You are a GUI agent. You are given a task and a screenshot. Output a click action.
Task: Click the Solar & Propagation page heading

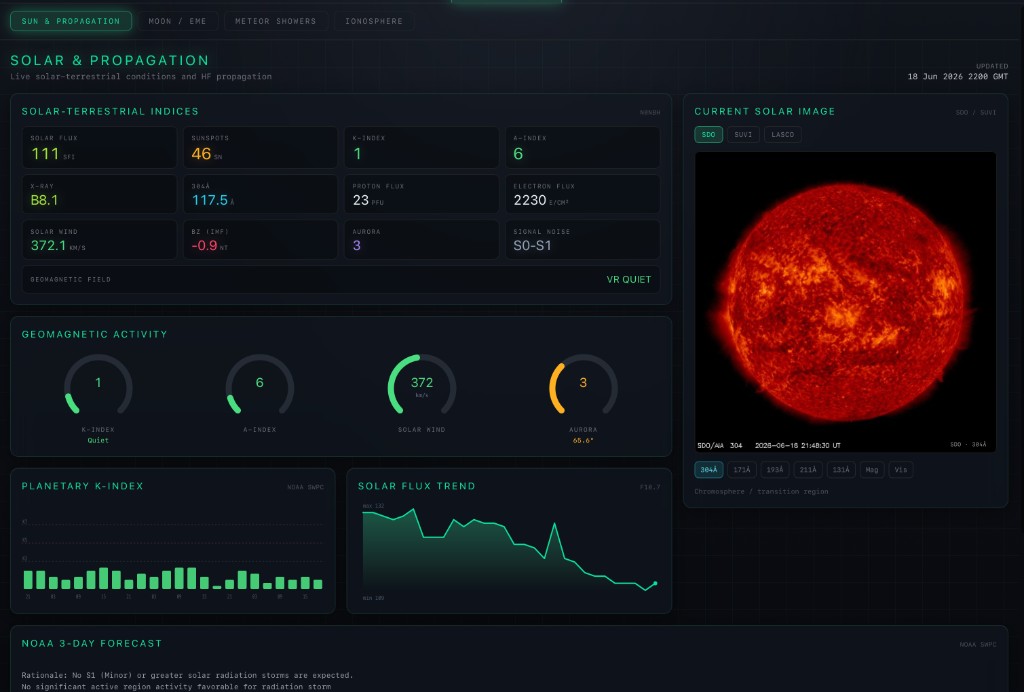[110, 60]
